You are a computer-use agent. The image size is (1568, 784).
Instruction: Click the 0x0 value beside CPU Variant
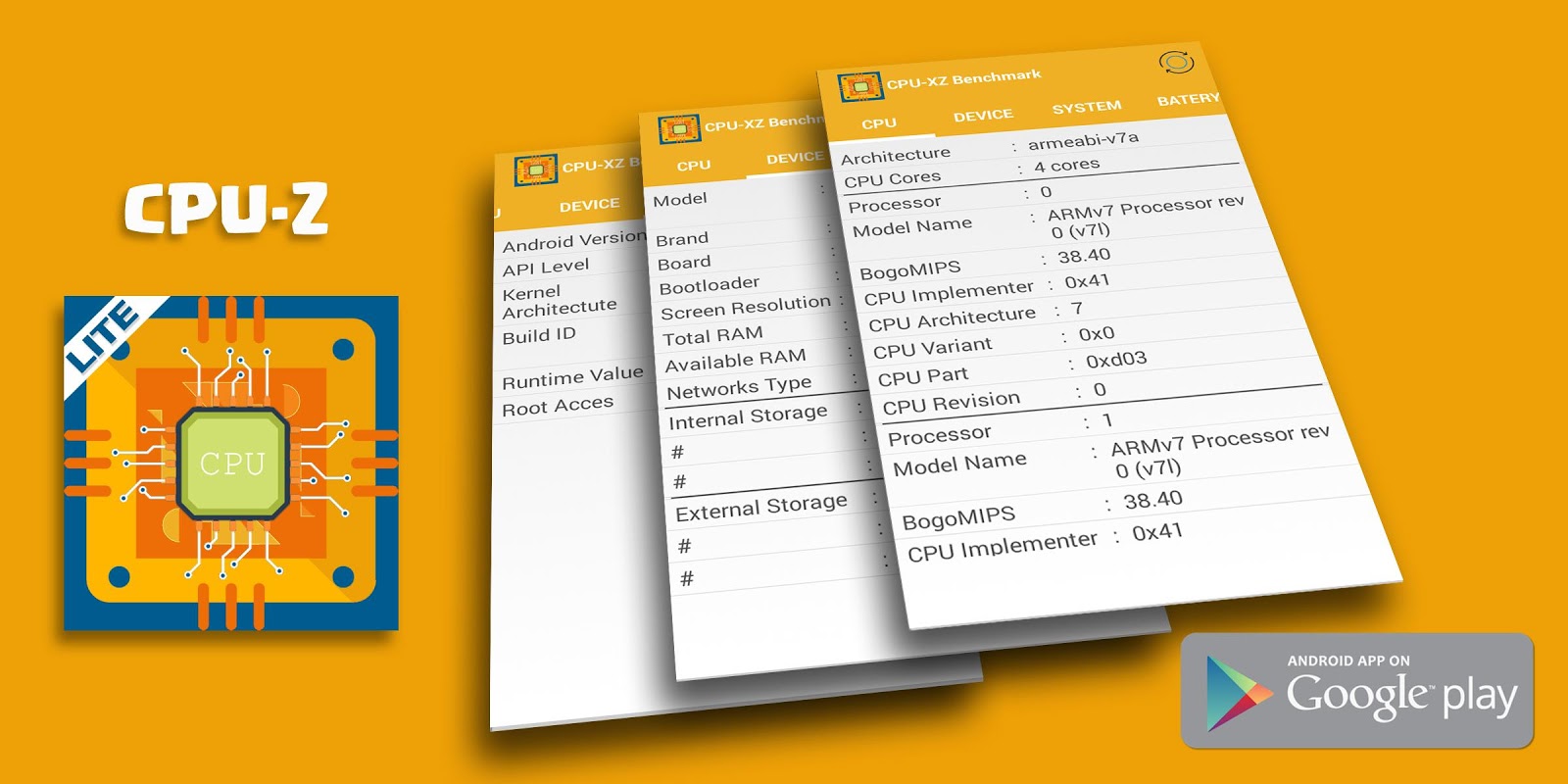[x=1097, y=334]
